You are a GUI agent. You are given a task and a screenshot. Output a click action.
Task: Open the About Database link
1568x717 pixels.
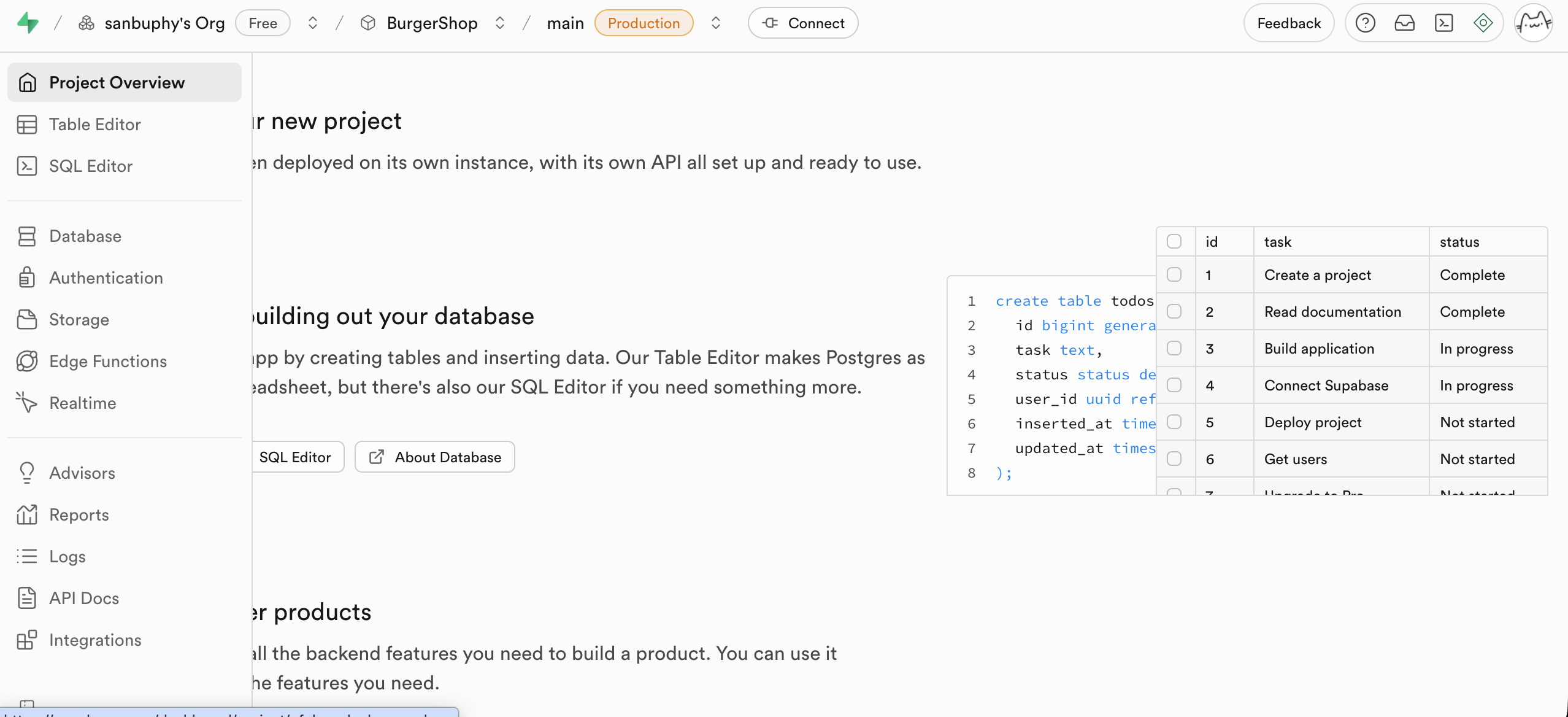435,457
